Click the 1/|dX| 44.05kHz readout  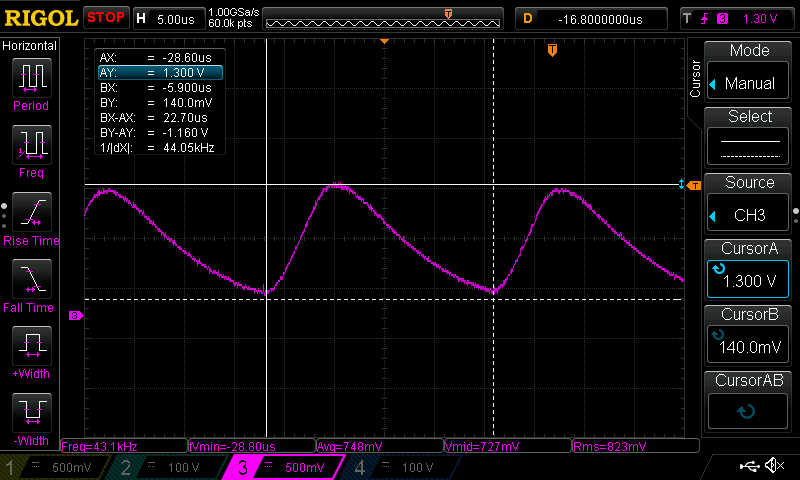(160, 147)
